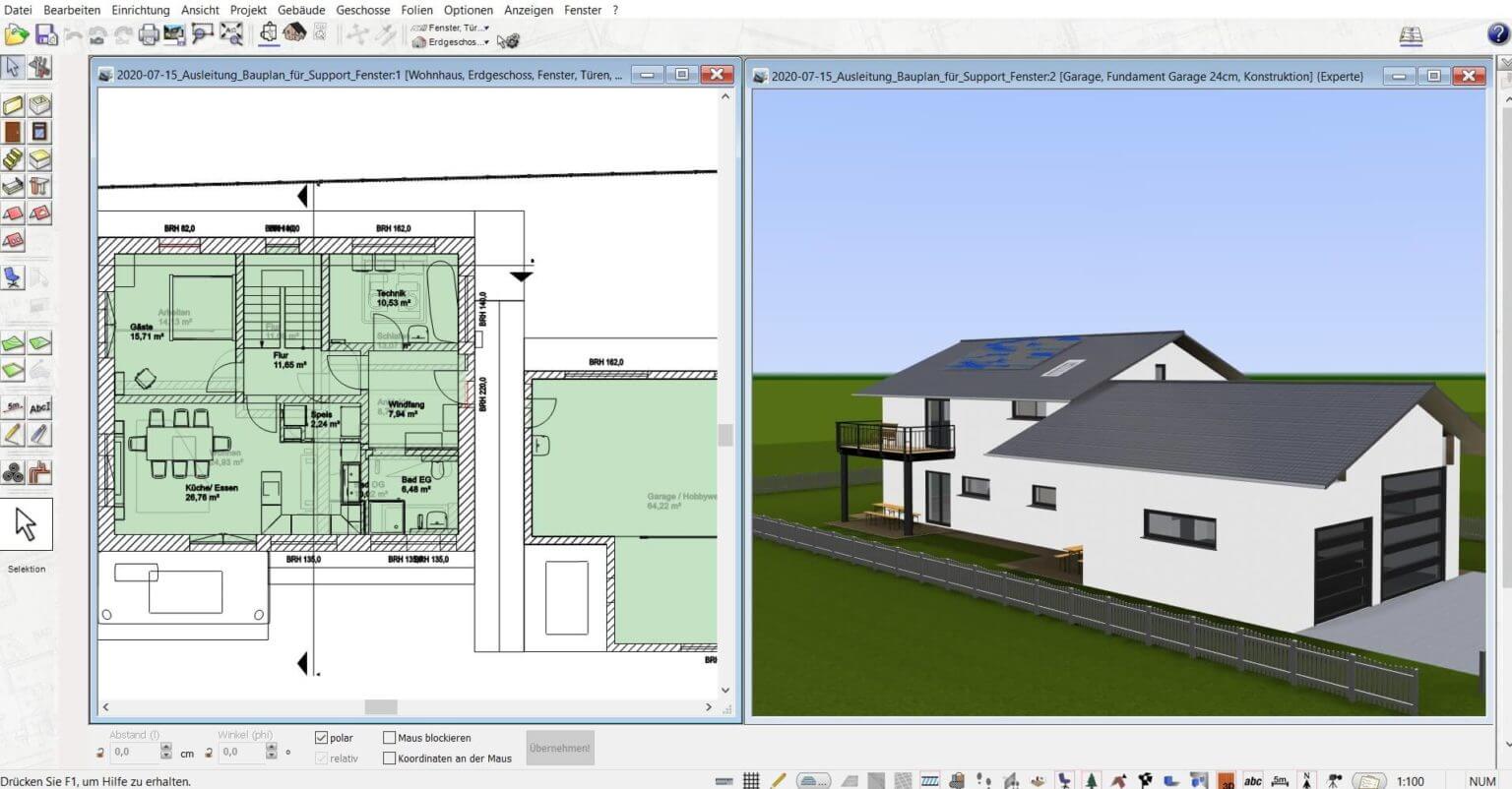
Task: Enable the Maus blockieren checkbox
Action: 390,737
